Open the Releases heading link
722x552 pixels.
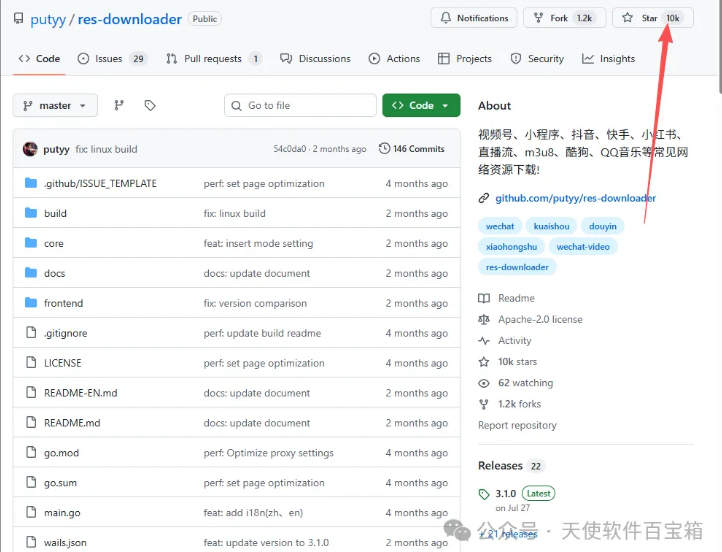500,465
